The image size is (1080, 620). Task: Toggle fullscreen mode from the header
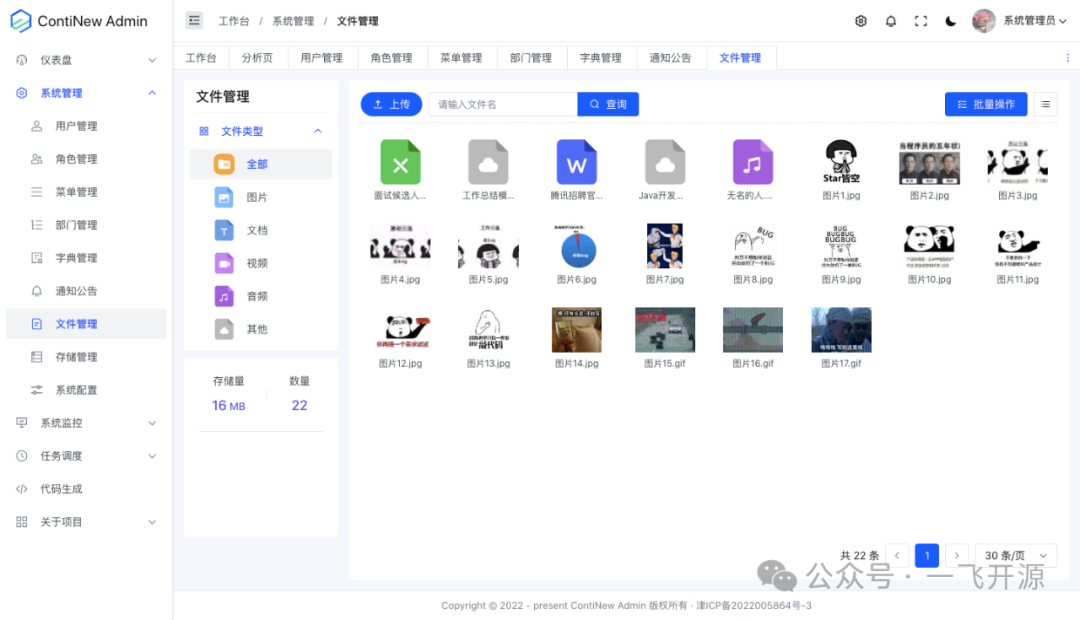920,20
